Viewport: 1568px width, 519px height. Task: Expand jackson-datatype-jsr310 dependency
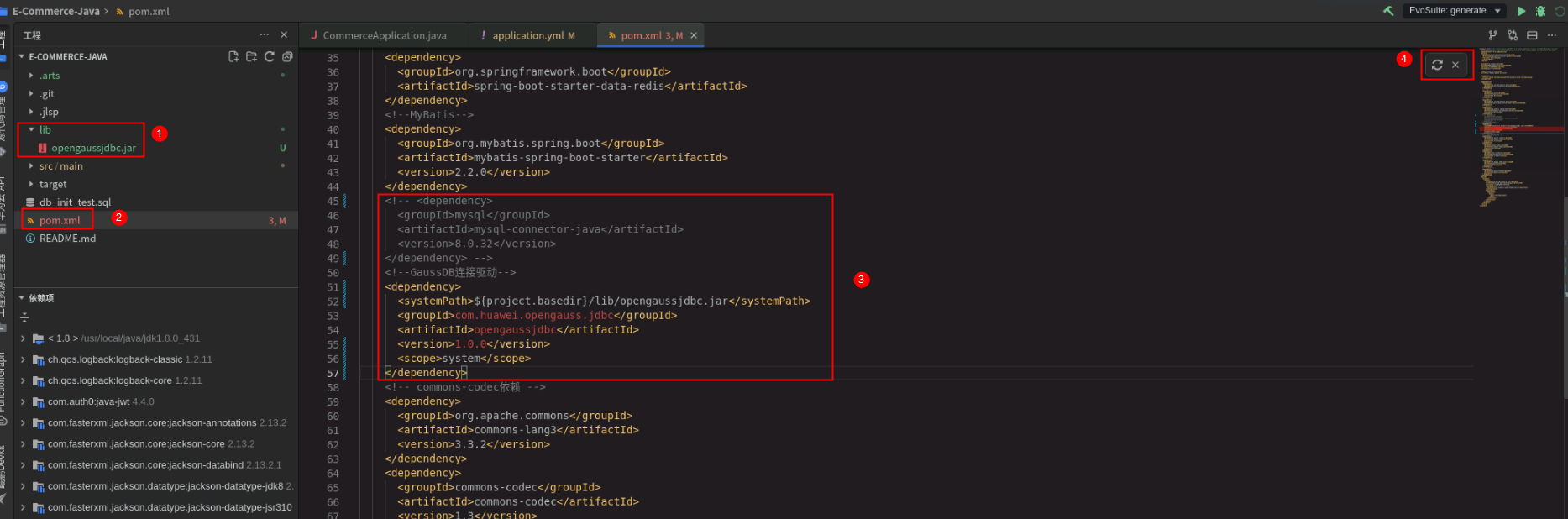click(23, 507)
